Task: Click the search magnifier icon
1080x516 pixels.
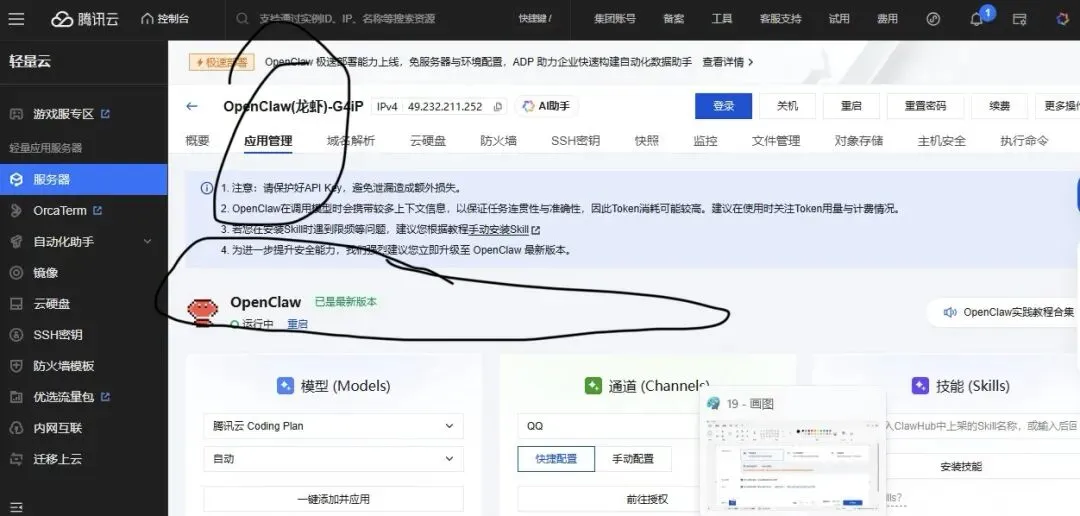Action: pyautogui.click(x=242, y=19)
